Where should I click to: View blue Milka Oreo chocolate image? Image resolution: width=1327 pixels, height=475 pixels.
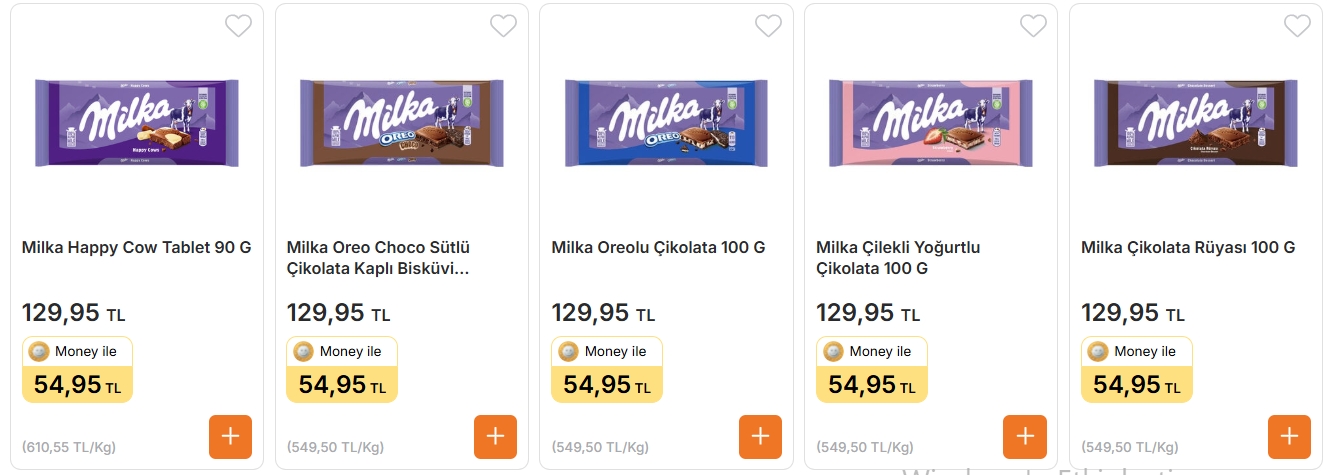(x=667, y=122)
